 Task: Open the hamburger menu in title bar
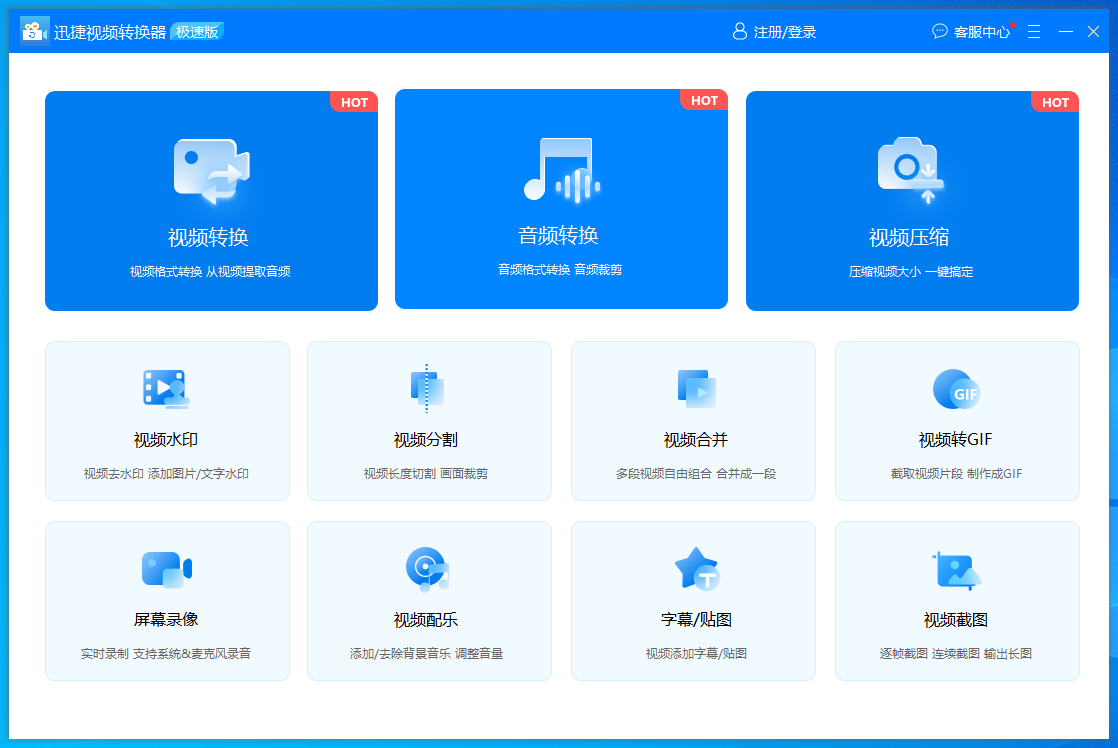[1034, 32]
